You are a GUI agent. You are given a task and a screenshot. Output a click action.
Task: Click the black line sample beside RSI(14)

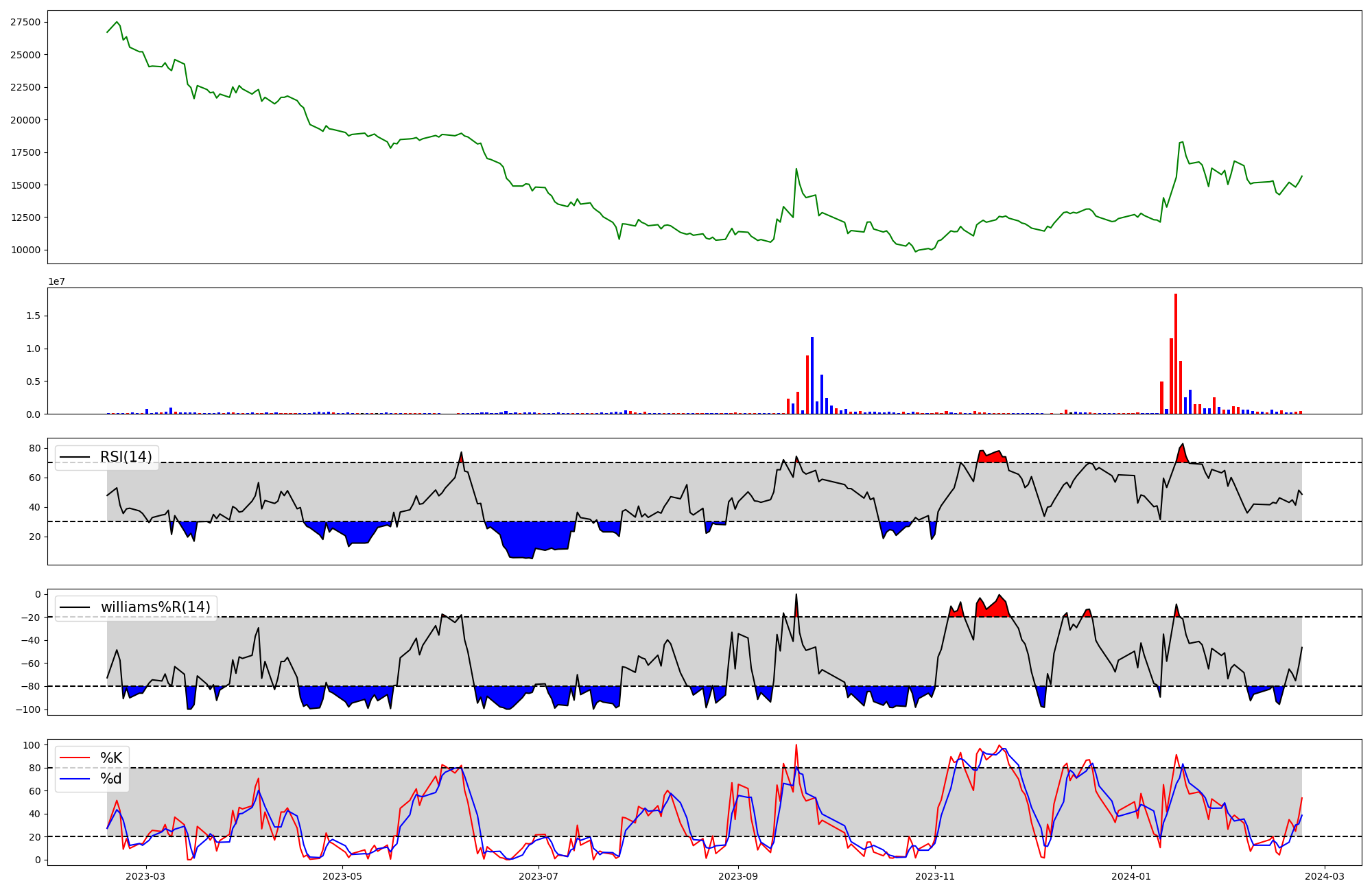pos(75,457)
